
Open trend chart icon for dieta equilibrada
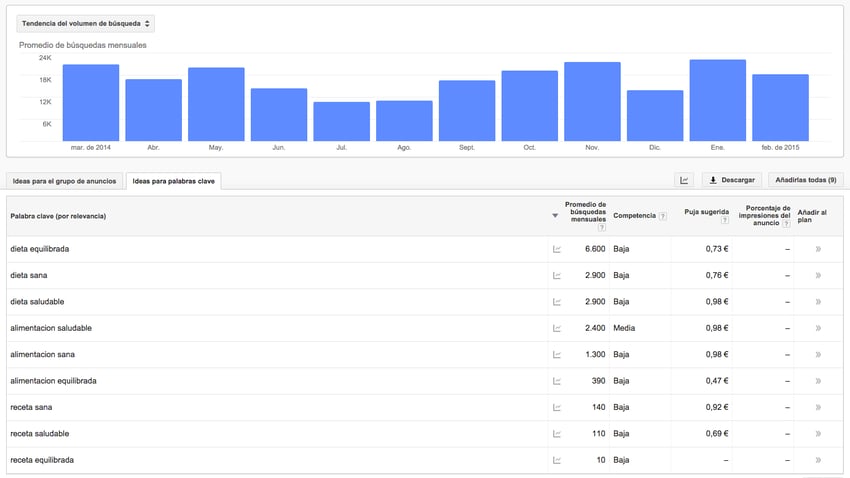[556, 249]
